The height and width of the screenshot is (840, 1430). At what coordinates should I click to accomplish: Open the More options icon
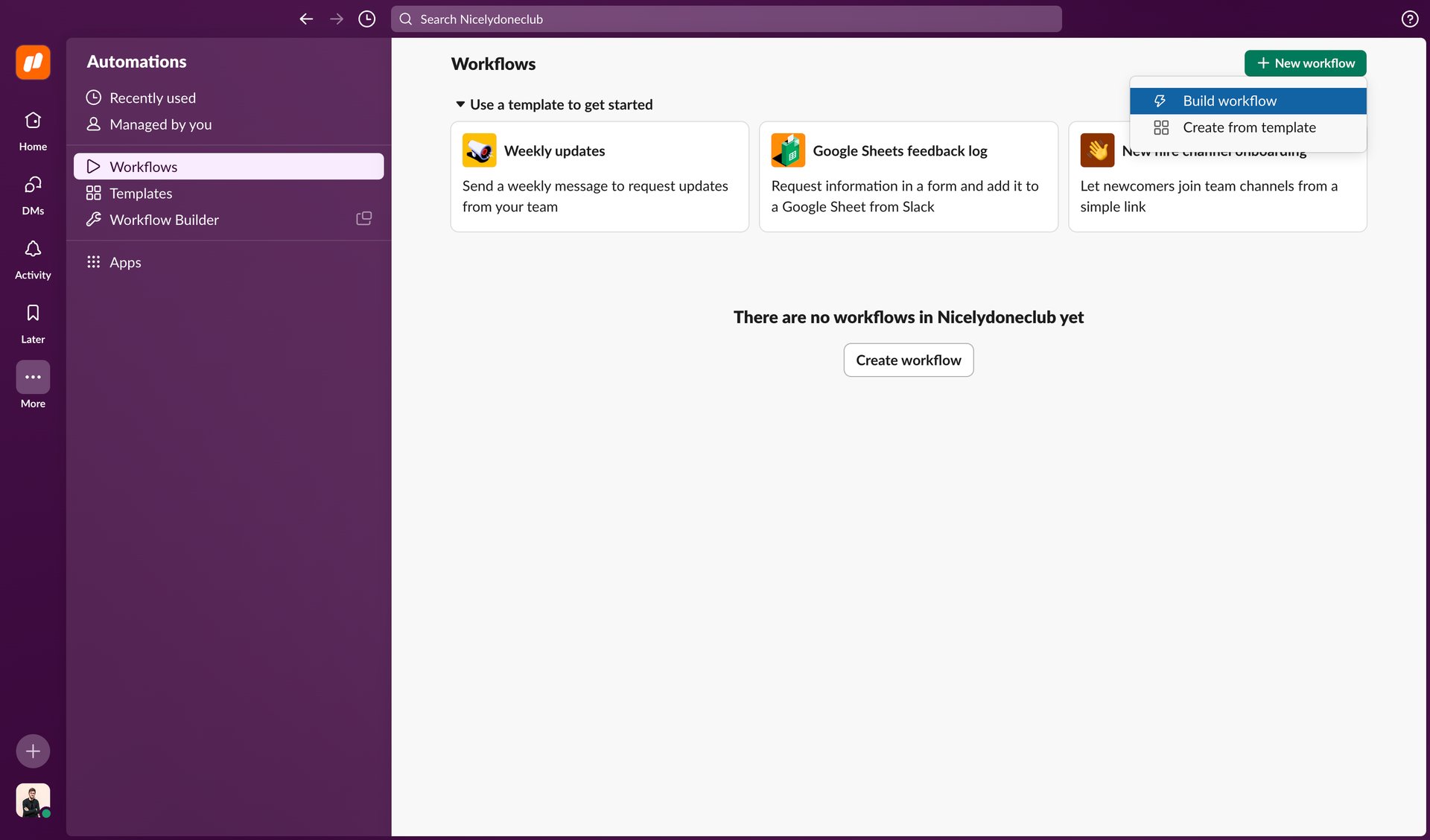coord(32,378)
